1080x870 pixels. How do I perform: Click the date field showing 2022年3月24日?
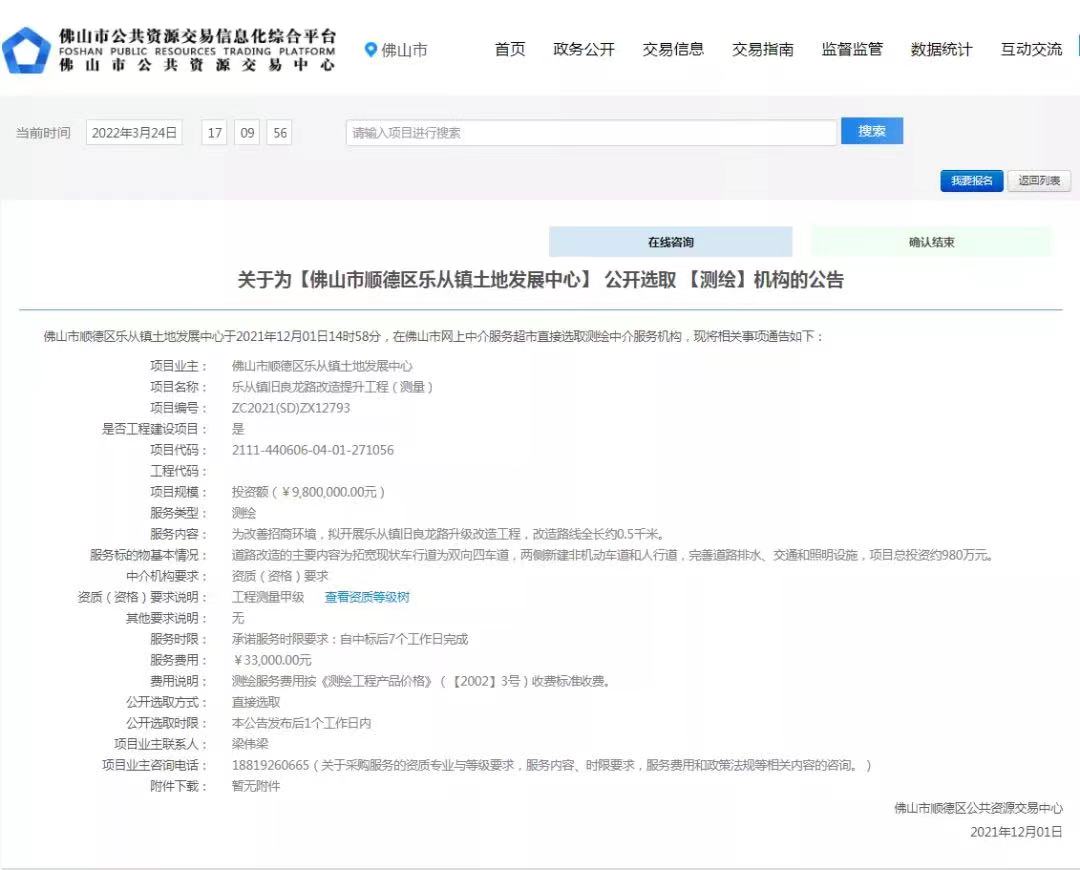134,132
